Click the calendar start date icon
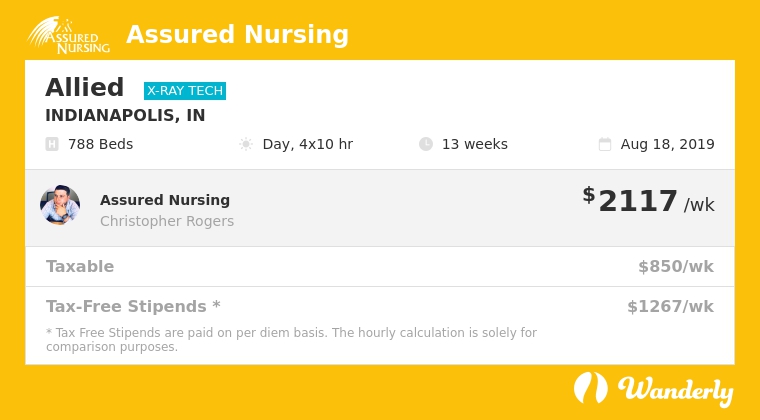760x420 pixels. tap(604, 144)
